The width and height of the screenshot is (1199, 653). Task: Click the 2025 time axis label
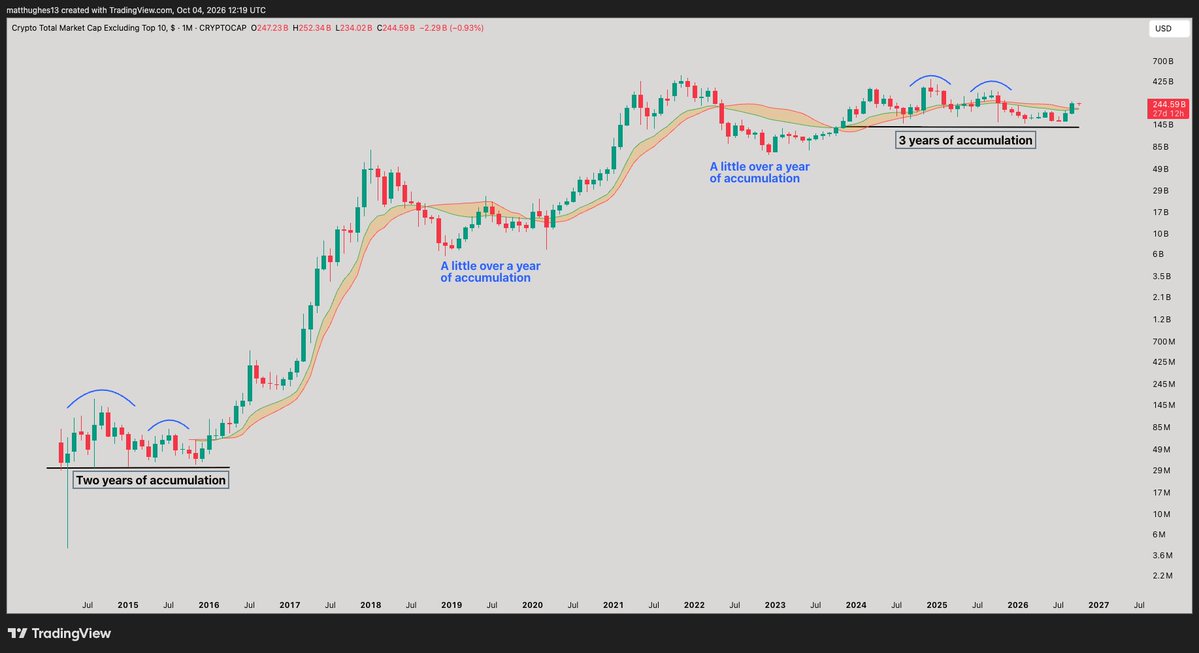pos(937,605)
